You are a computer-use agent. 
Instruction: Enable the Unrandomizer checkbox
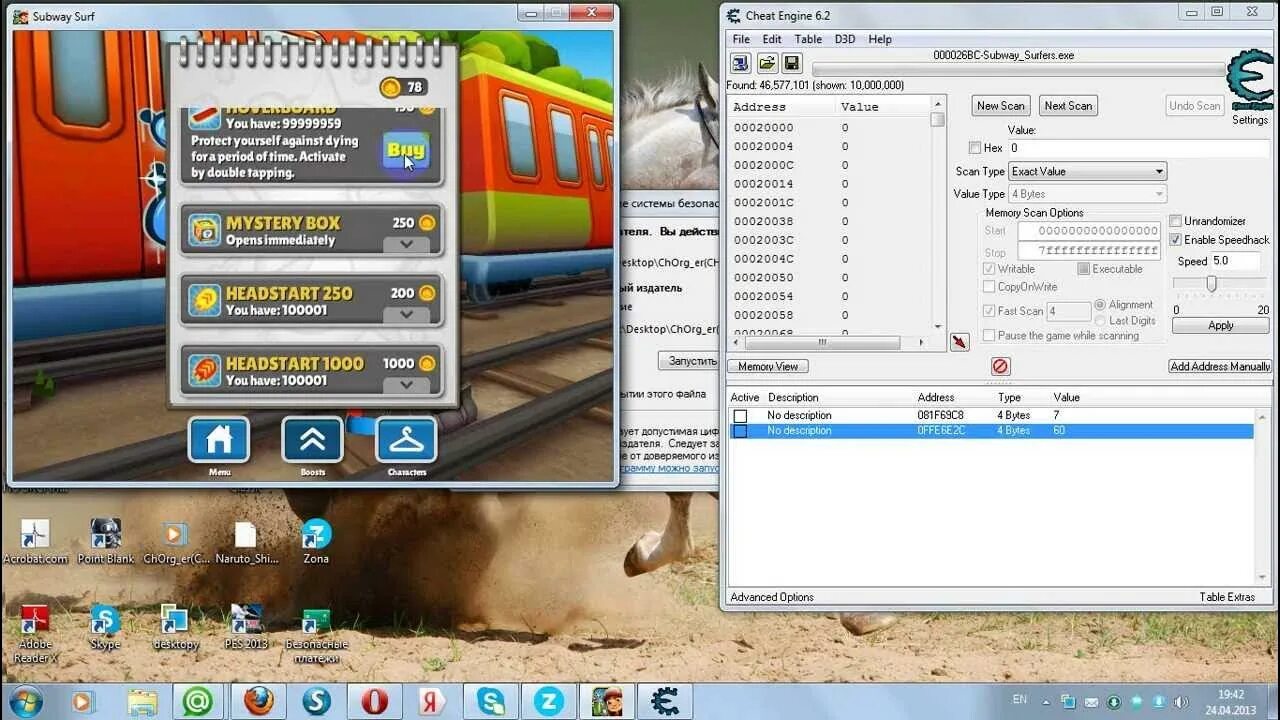(x=1176, y=221)
